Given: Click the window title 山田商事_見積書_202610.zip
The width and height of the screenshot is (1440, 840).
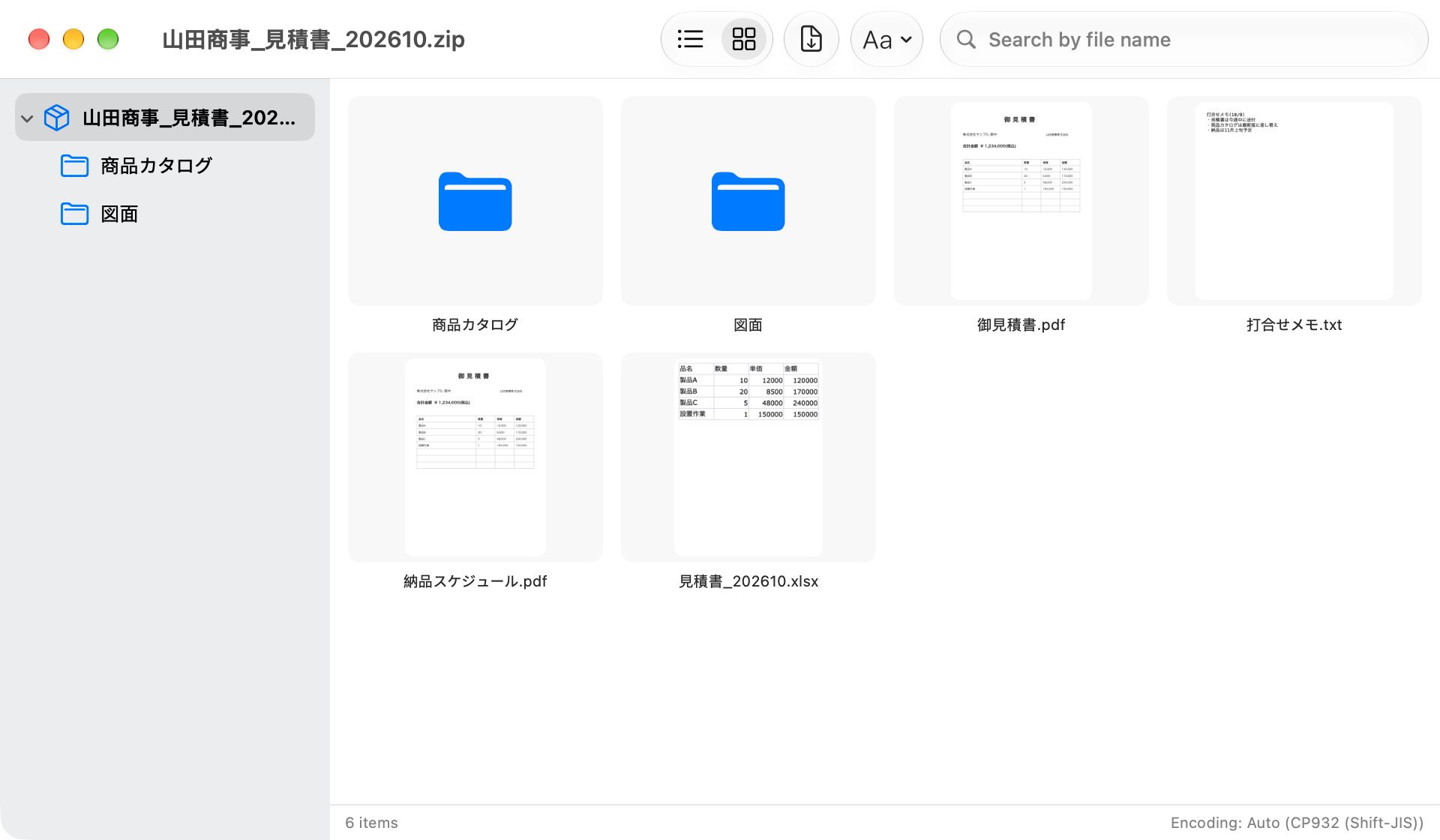Looking at the screenshot, I should pyautogui.click(x=313, y=39).
